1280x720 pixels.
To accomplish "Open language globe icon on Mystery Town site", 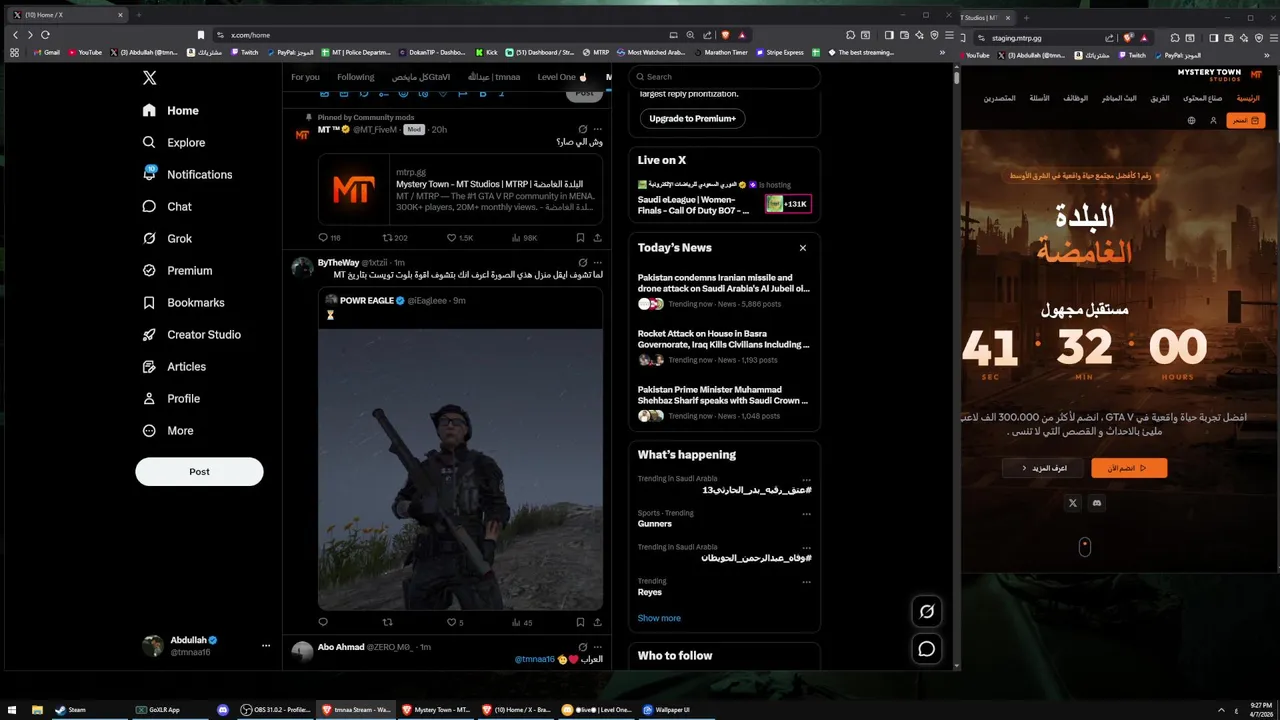I will (x=1191, y=120).
